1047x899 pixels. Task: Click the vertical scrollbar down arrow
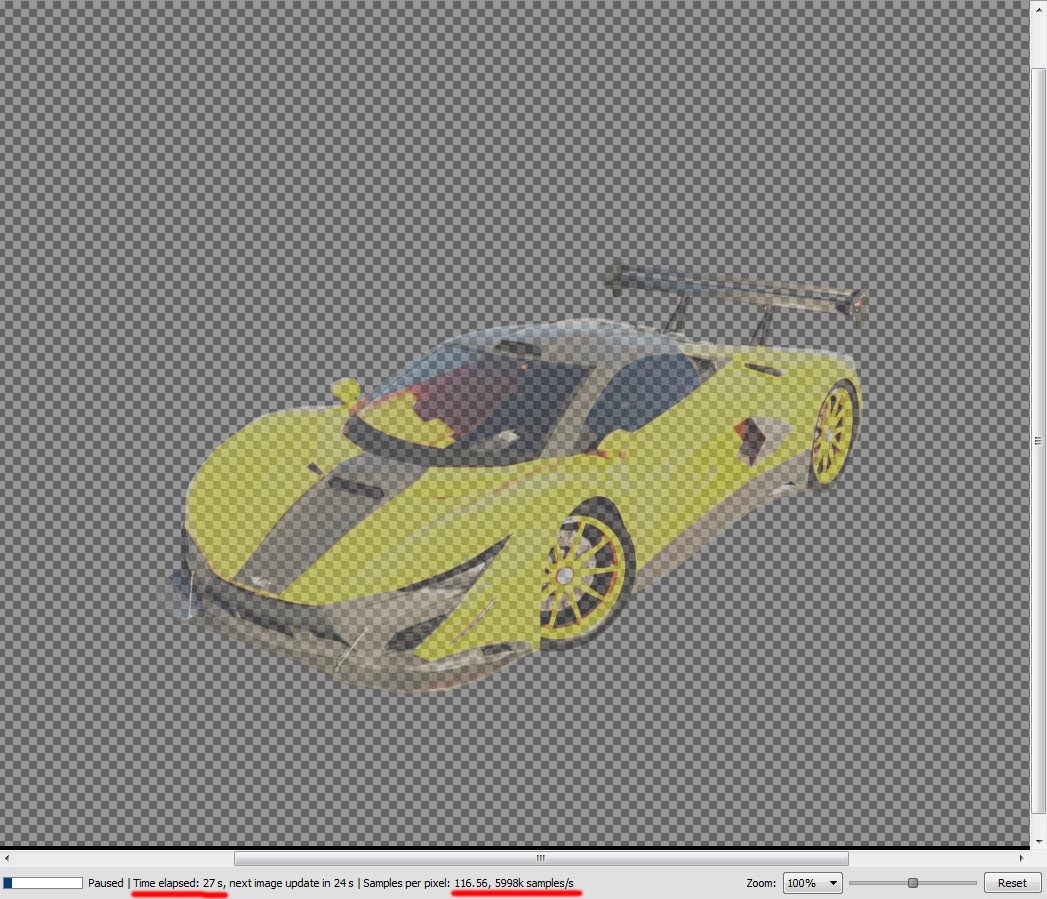coord(1038,840)
